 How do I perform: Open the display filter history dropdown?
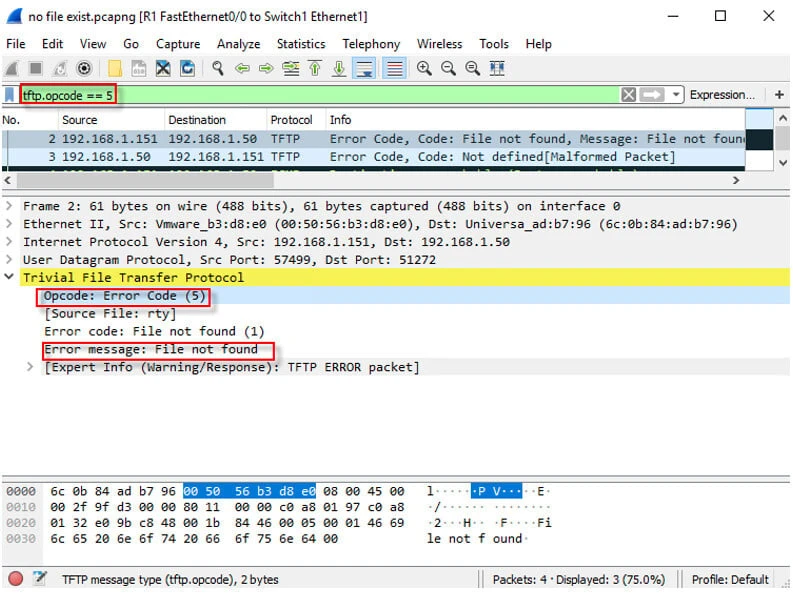[677, 95]
